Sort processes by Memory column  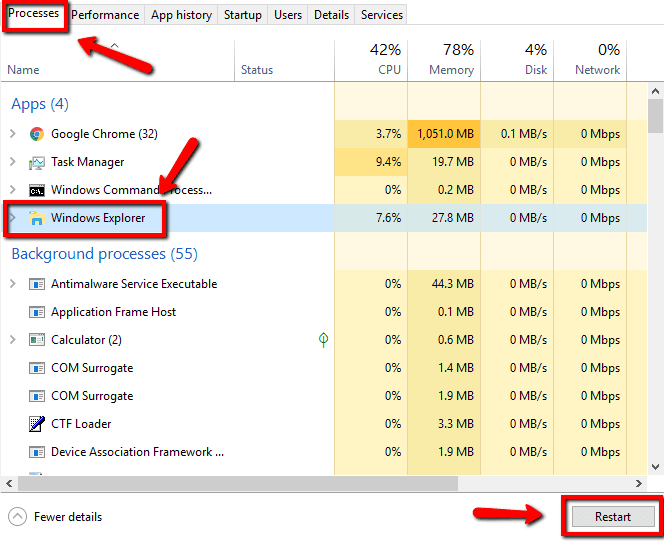444,60
